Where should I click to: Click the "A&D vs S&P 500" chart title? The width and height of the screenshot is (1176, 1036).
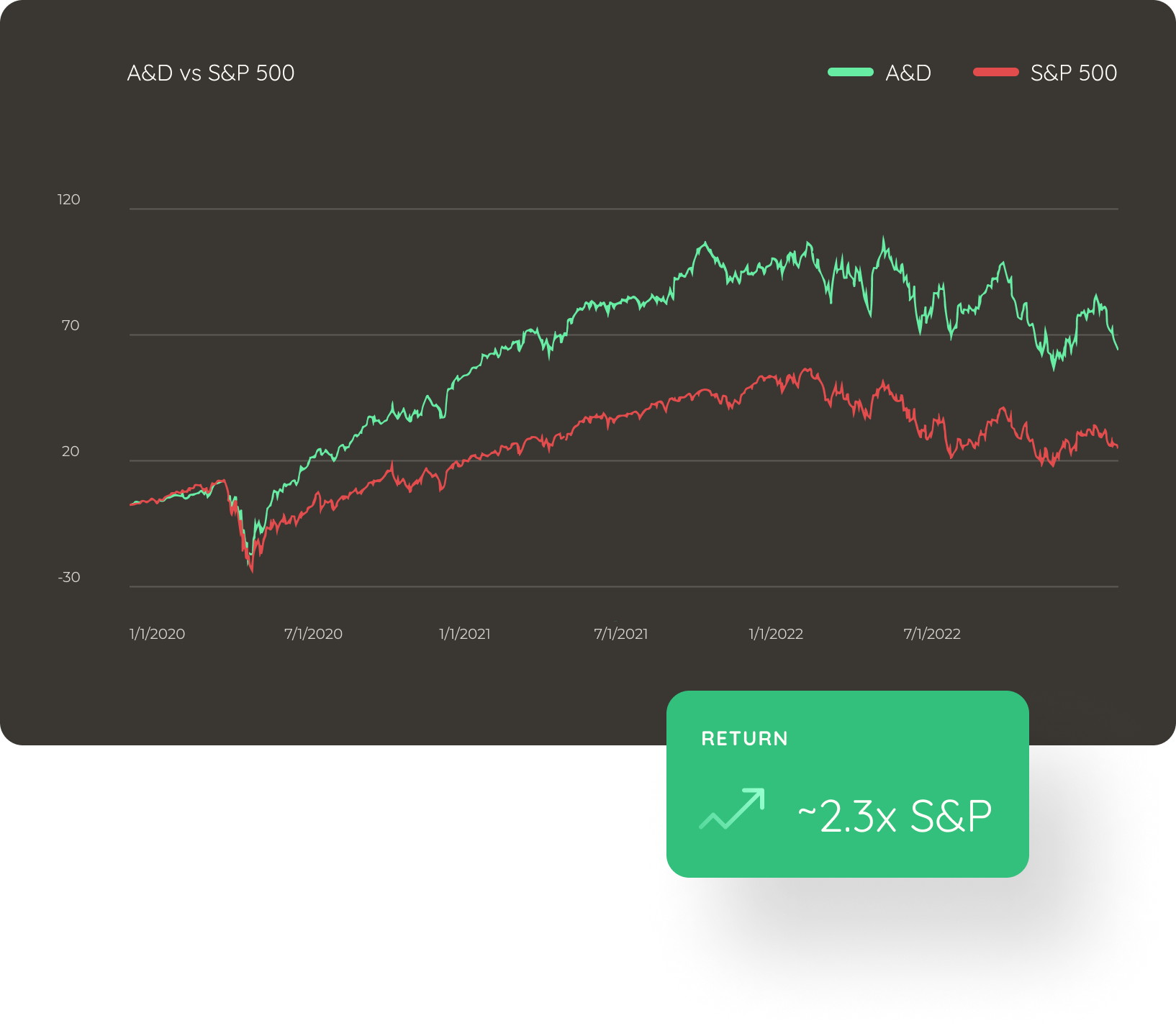[211, 73]
